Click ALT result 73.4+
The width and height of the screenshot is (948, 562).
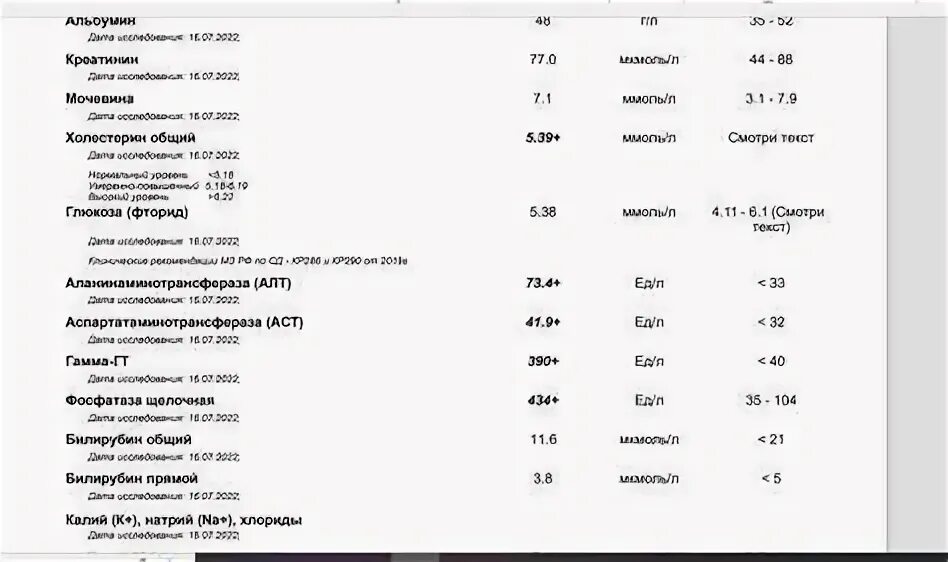click(x=543, y=283)
